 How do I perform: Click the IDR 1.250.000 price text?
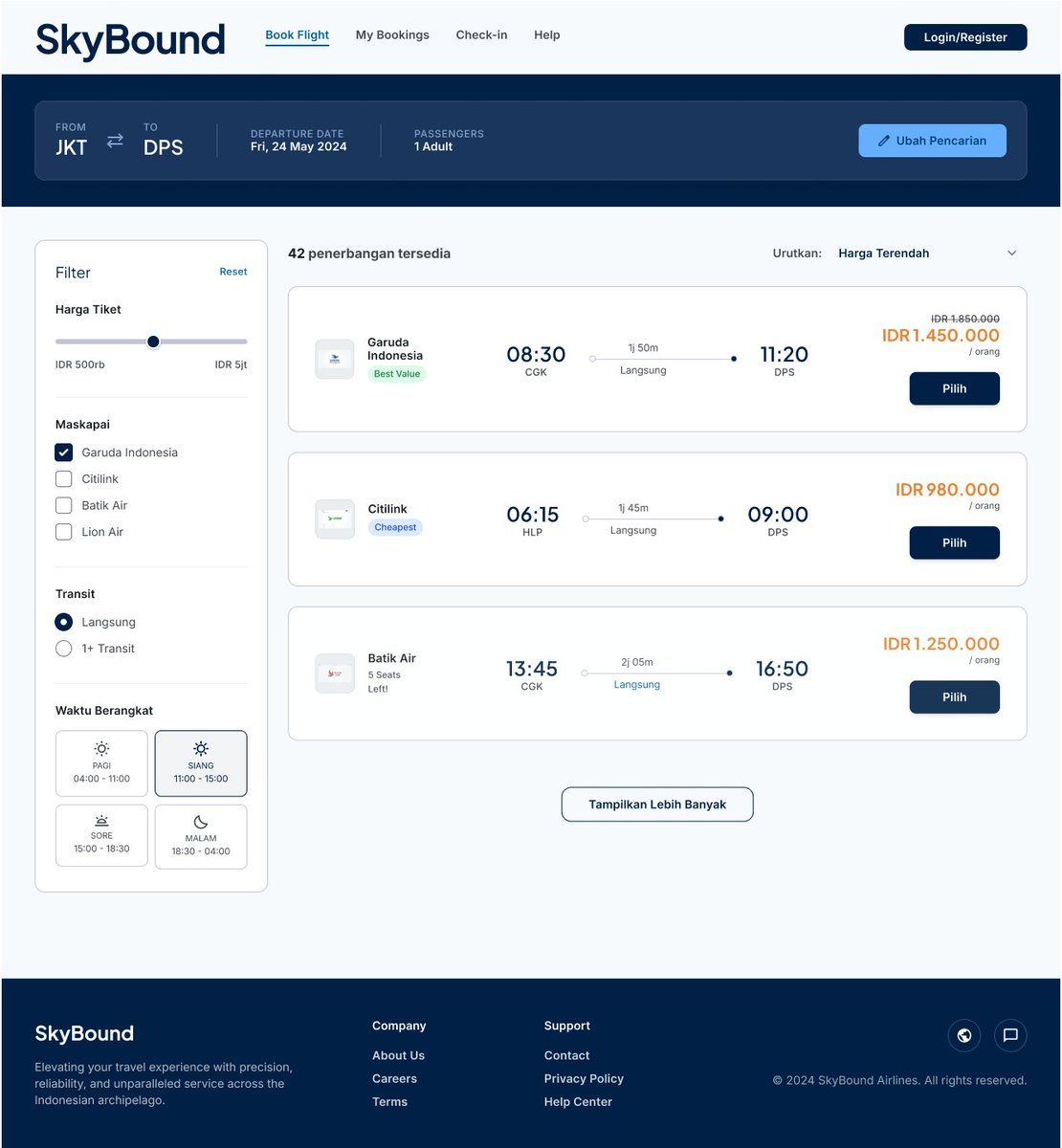pos(941,644)
